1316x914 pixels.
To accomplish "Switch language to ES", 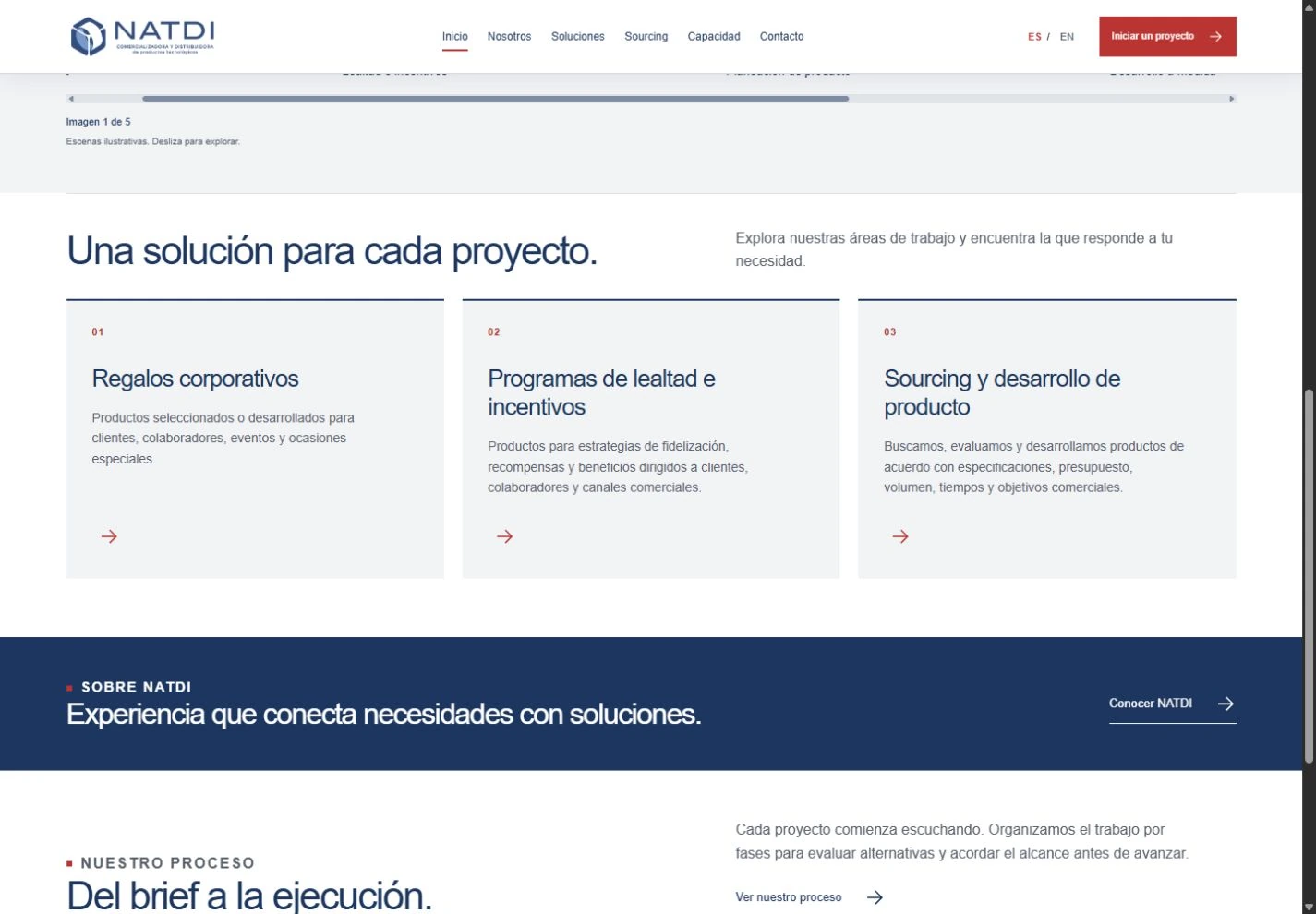I will 1034,37.
